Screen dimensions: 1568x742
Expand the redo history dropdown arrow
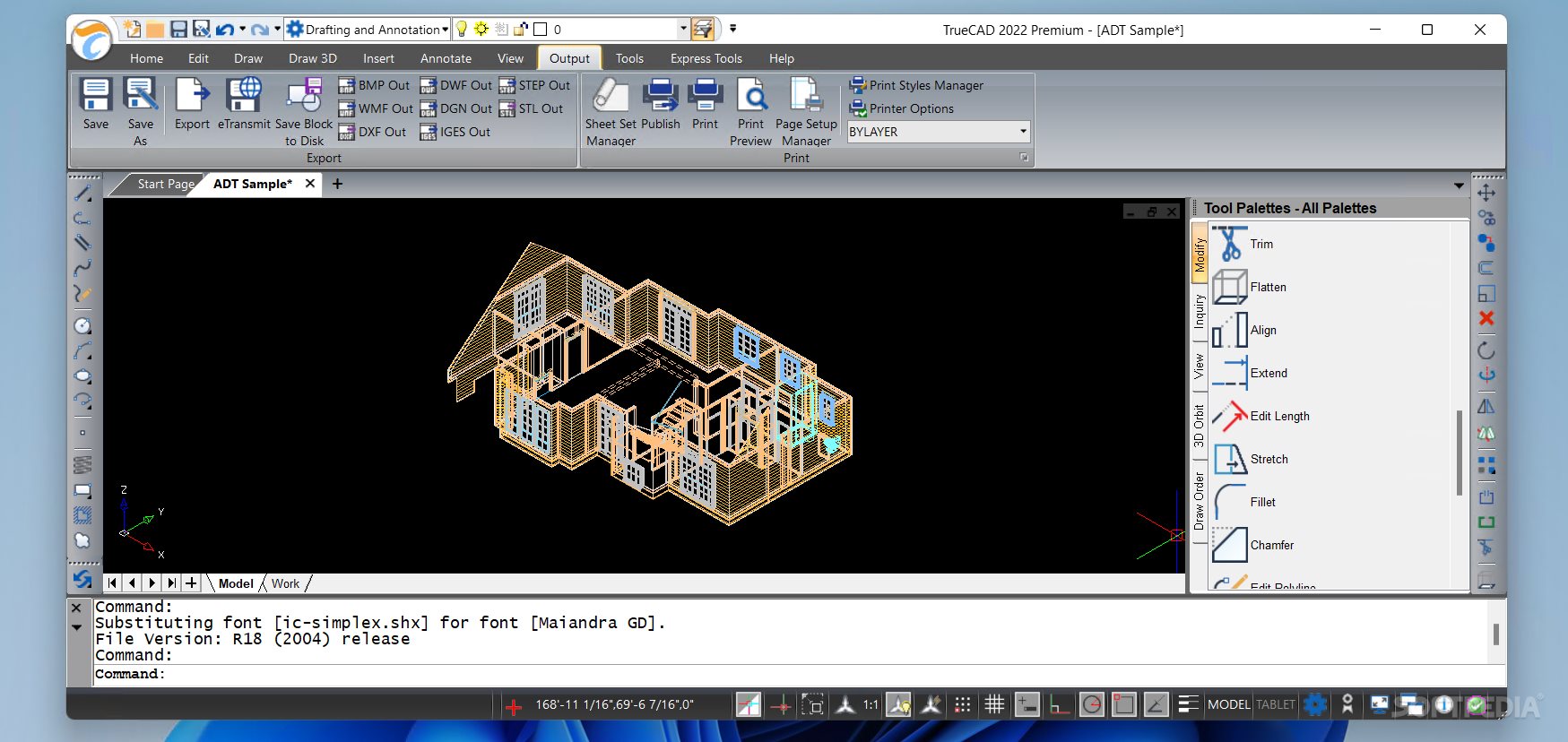tap(277, 29)
